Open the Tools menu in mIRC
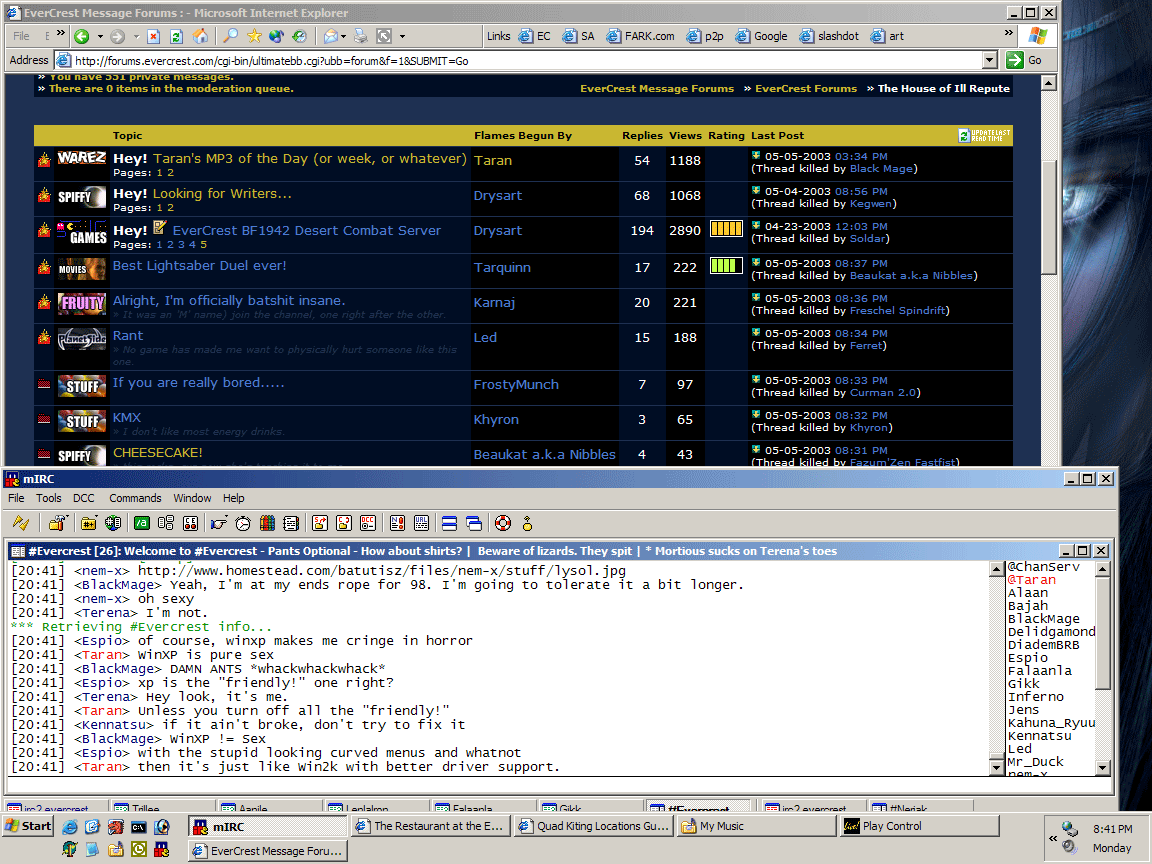1152x864 pixels. coord(48,498)
